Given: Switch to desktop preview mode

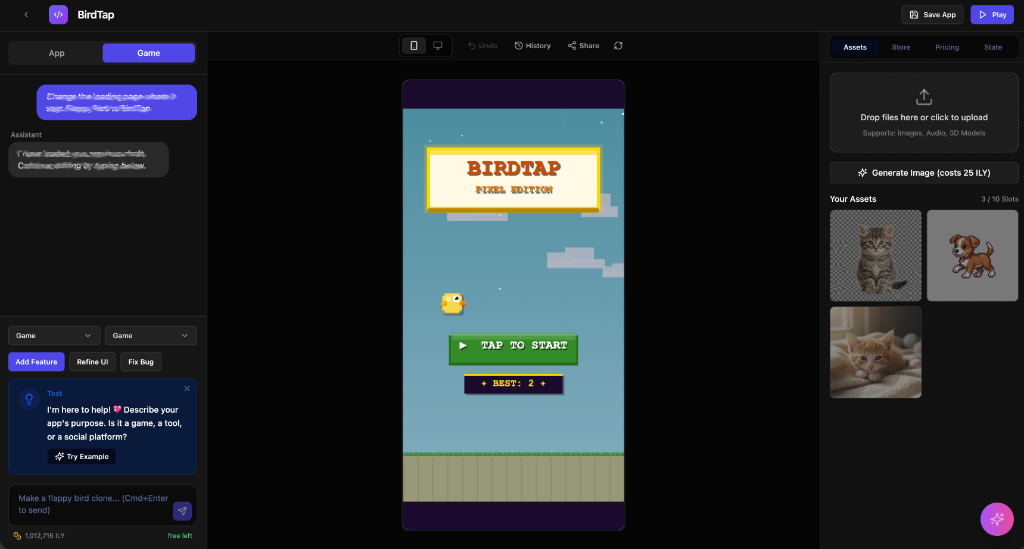Looking at the screenshot, I should [x=438, y=46].
